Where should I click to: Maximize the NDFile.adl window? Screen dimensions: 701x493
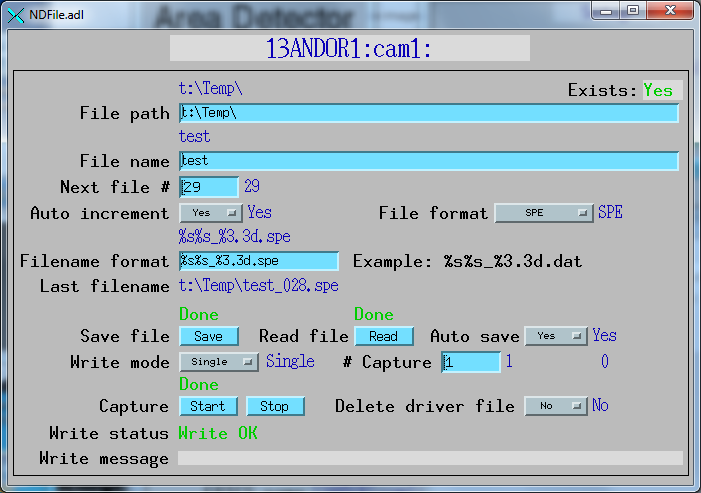click(x=634, y=10)
